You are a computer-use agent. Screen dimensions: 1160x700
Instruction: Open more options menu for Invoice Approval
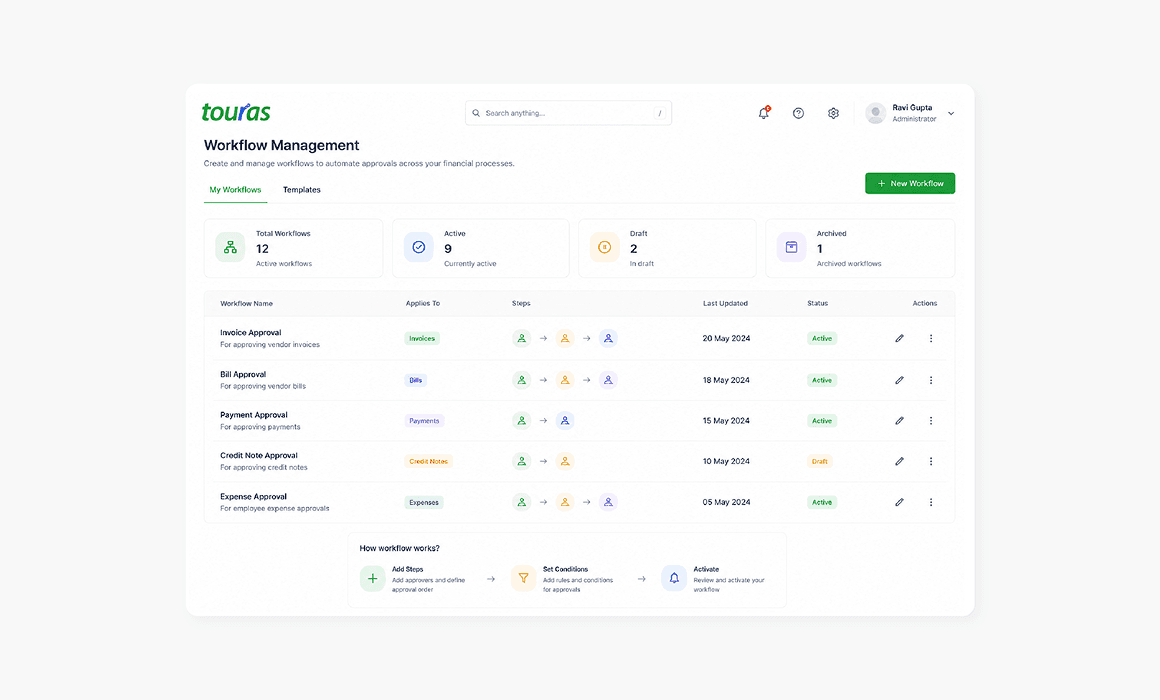931,338
